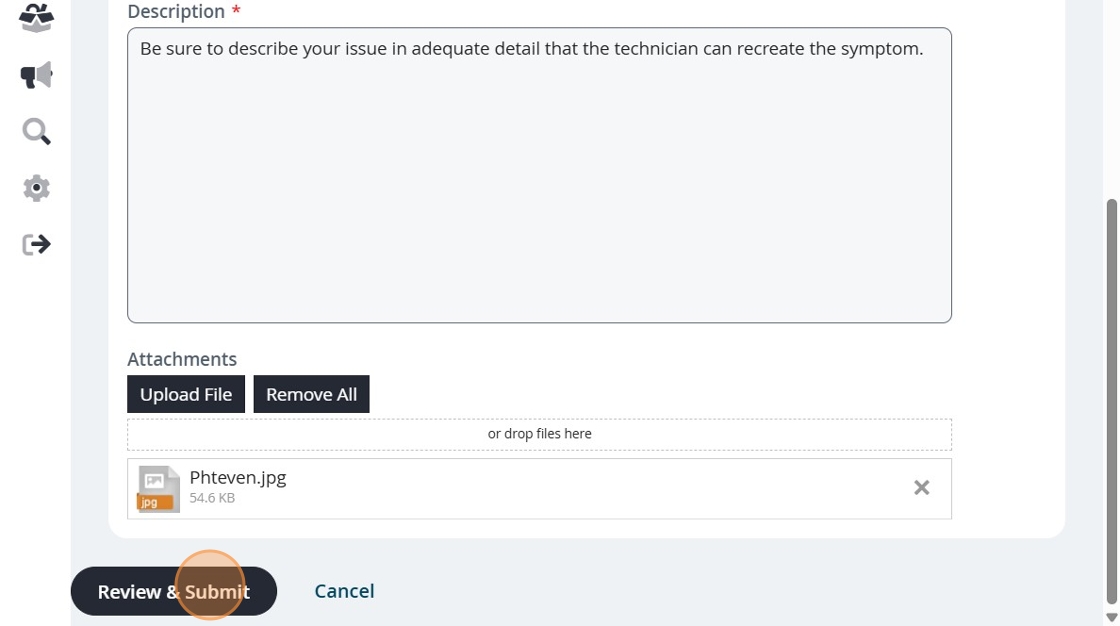Click the jpg file thumbnail icon

coord(158,489)
